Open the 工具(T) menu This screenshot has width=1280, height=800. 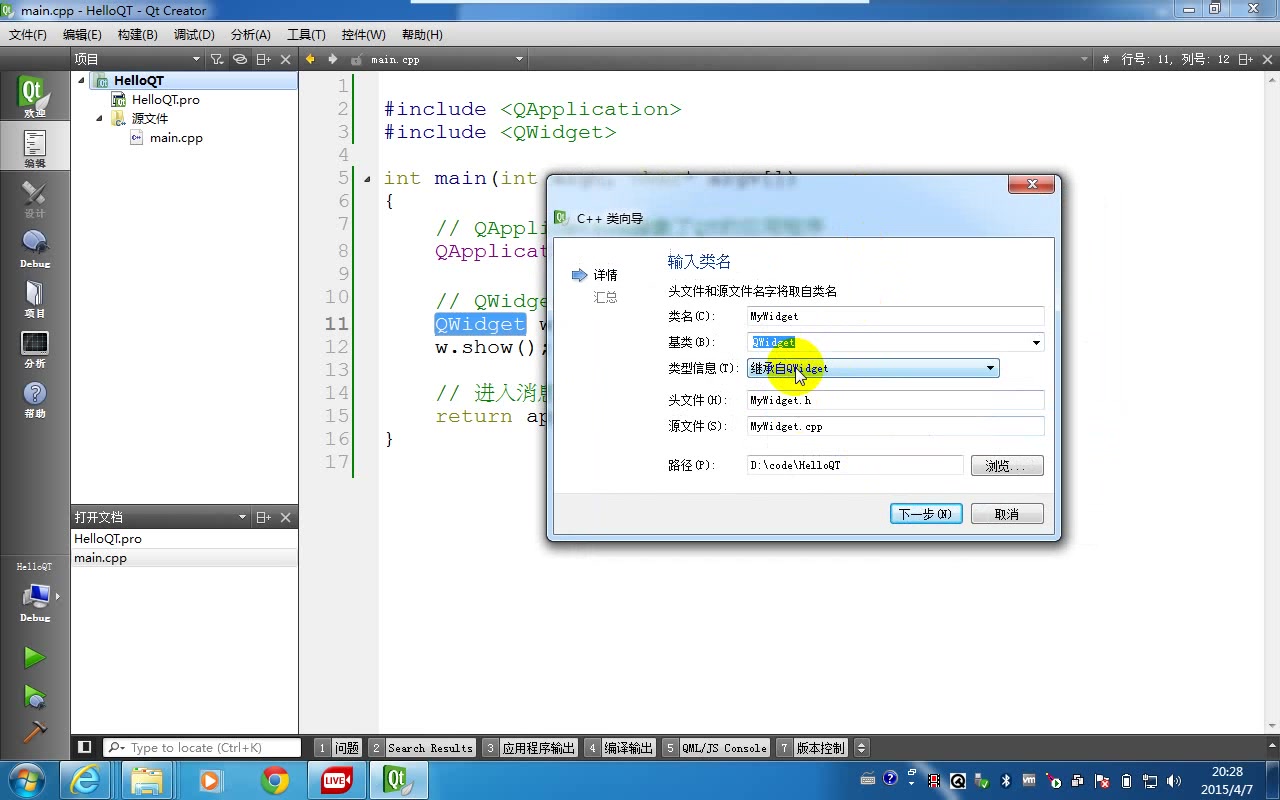click(306, 34)
